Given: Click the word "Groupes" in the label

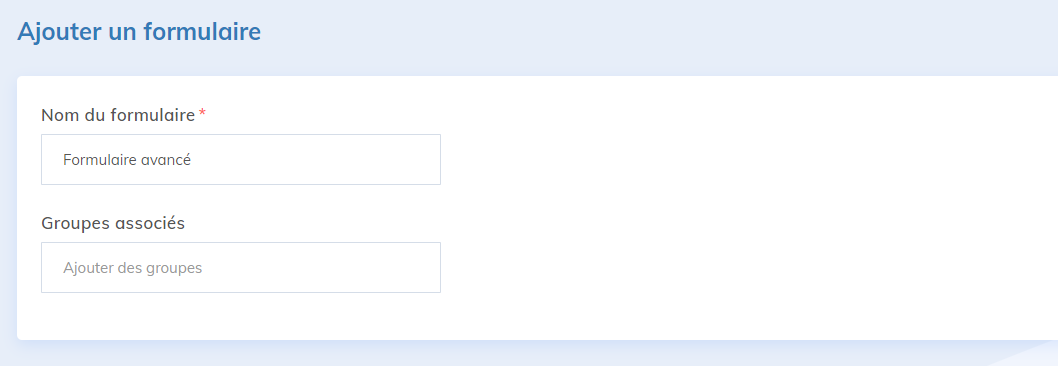Looking at the screenshot, I should point(74,224).
